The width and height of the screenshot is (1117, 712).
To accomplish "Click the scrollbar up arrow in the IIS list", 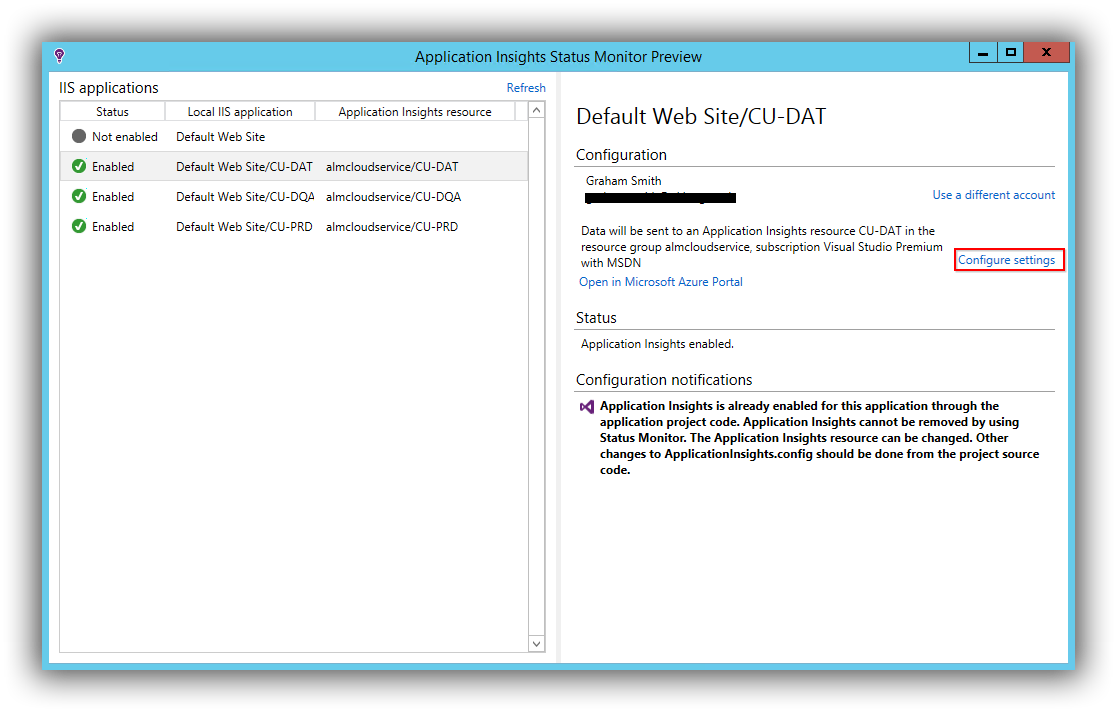I will click(536, 110).
